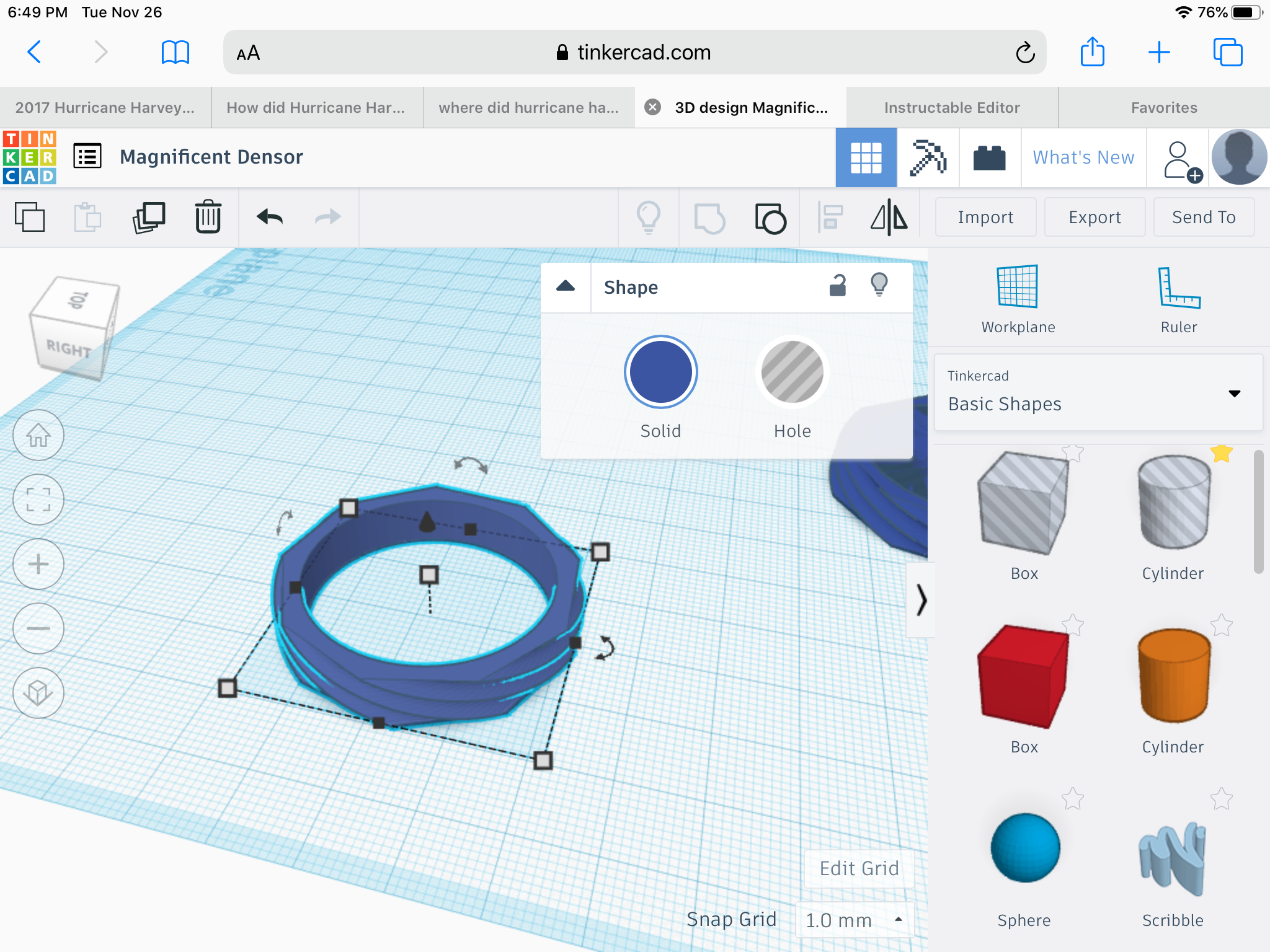Viewport: 1270px width, 952px height.
Task: Collapse the shapes sidebar chevron
Action: pos(921,601)
